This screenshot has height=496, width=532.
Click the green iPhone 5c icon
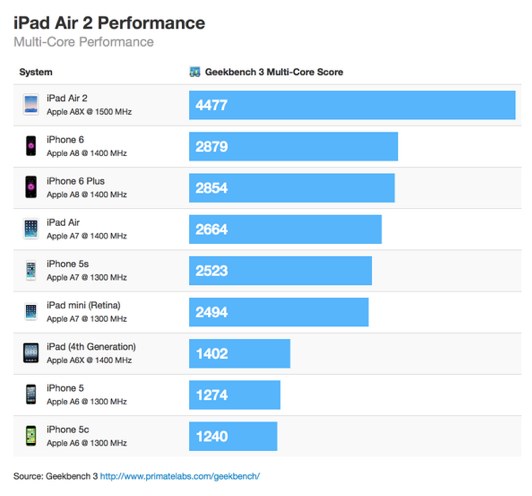[31, 436]
